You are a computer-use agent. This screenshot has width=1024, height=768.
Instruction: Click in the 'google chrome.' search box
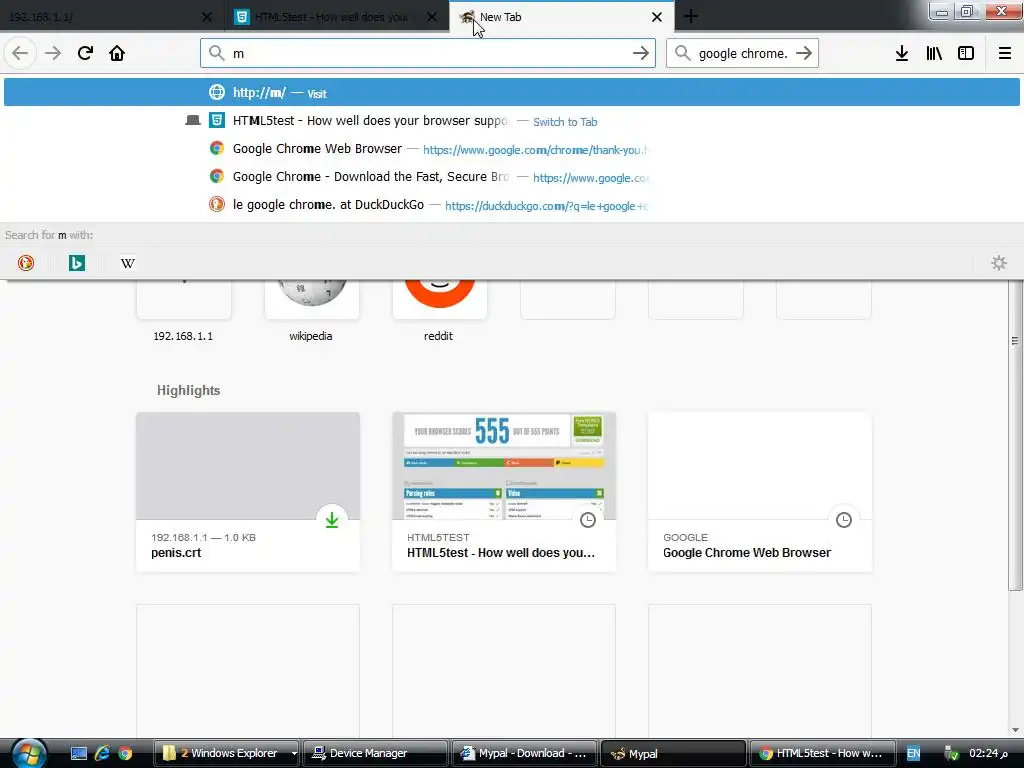(x=743, y=53)
